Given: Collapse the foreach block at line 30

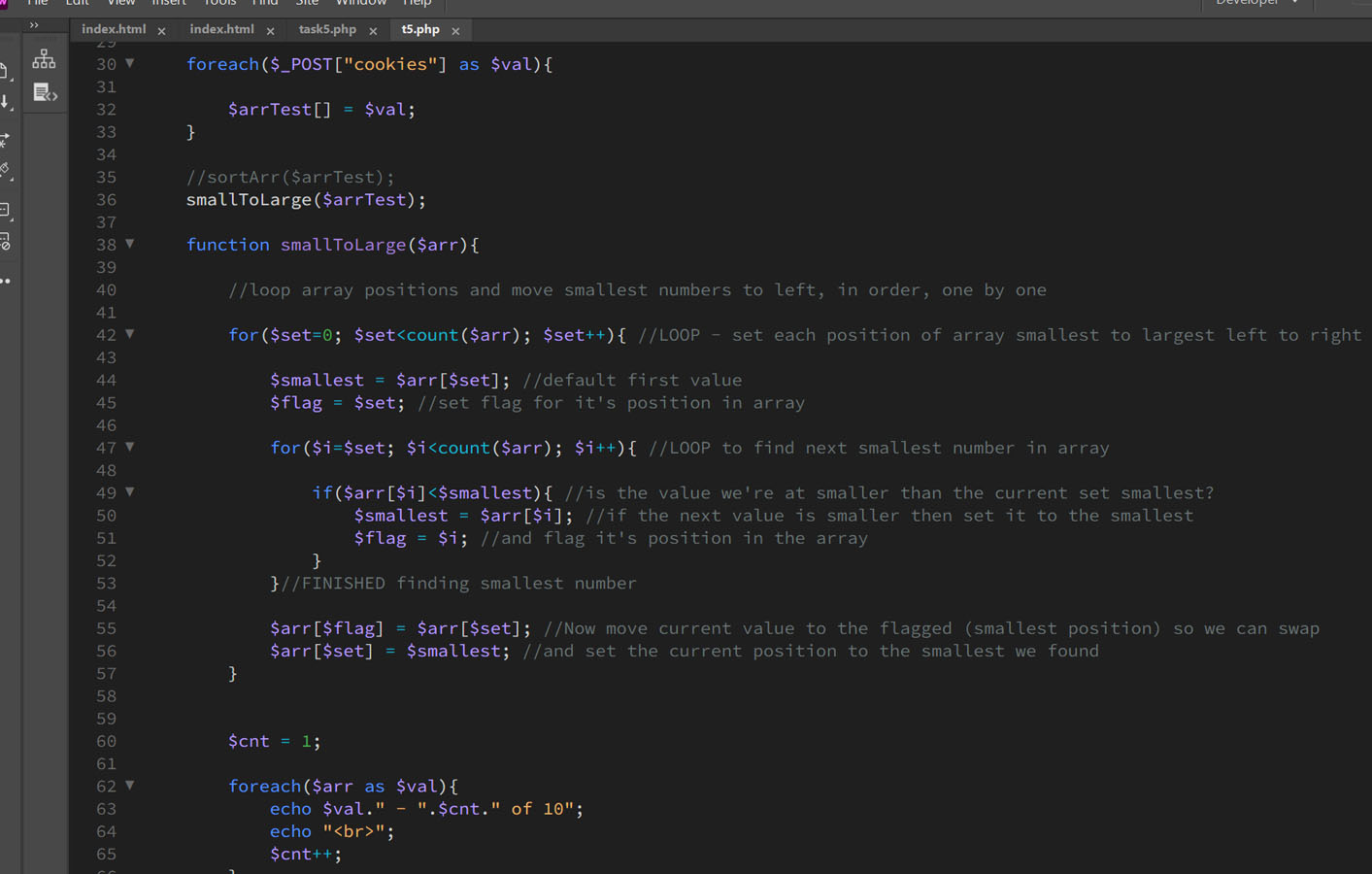Looking at the screenshot, I should 129,63.
